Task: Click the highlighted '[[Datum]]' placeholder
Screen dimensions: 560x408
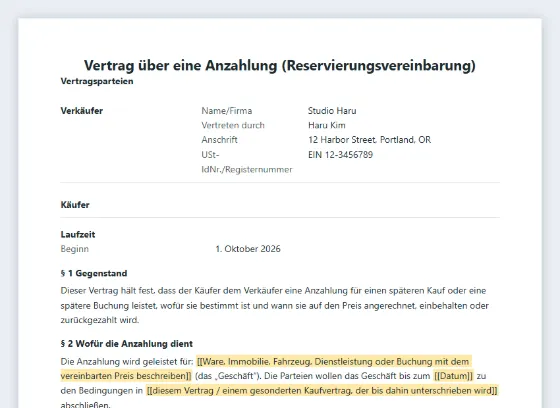Action: click(x=454, y=376)
